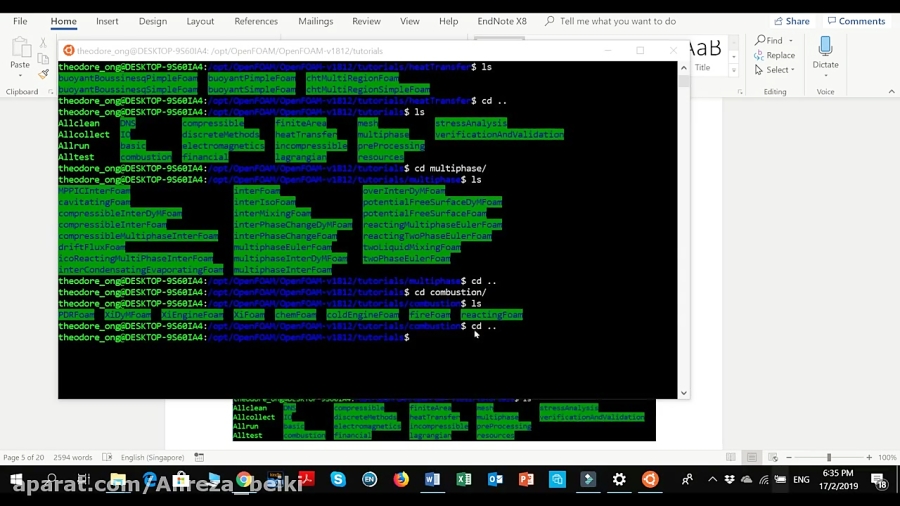
Task: Apply the Title style
Action: coord(705,57)
